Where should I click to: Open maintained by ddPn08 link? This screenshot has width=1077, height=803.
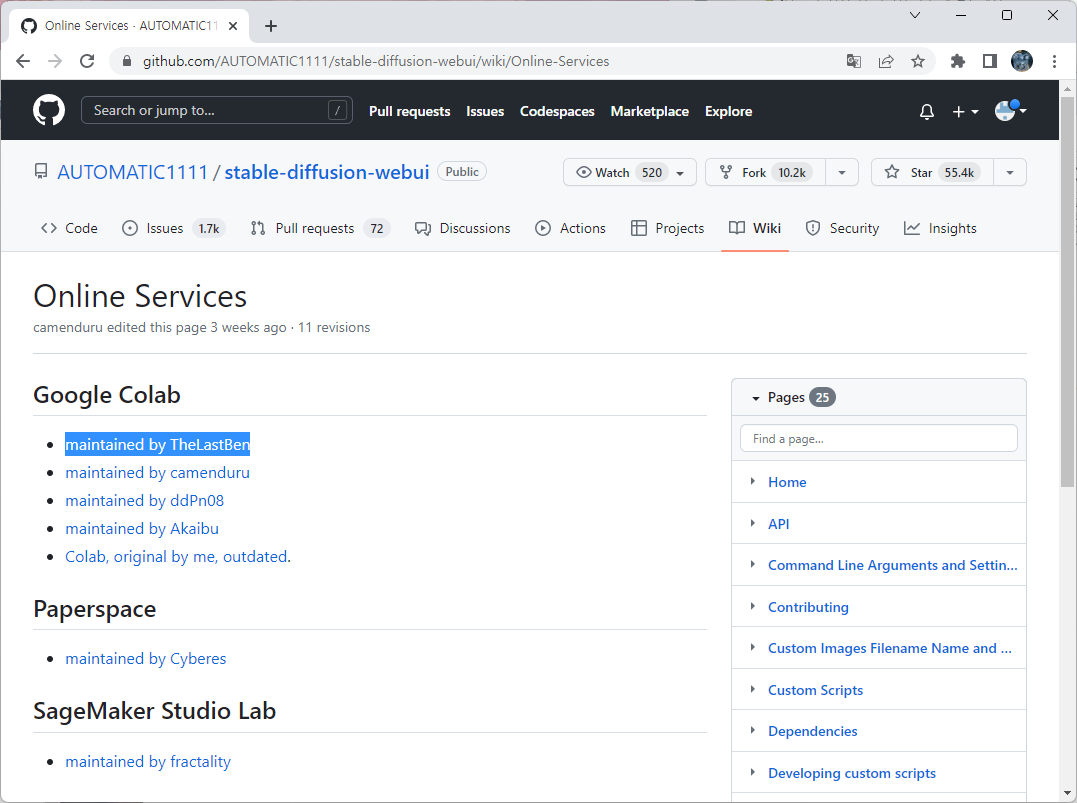pos(144,501)
